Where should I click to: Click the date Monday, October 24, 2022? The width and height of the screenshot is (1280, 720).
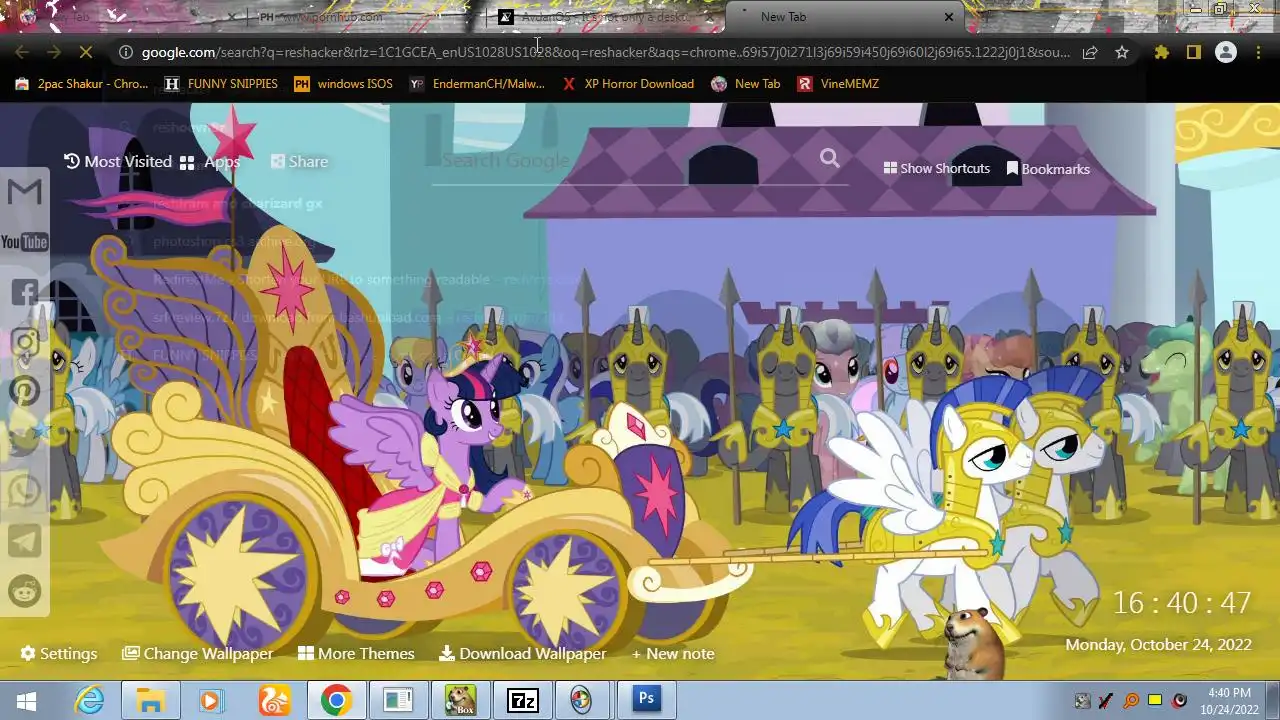pos(1158,645)
